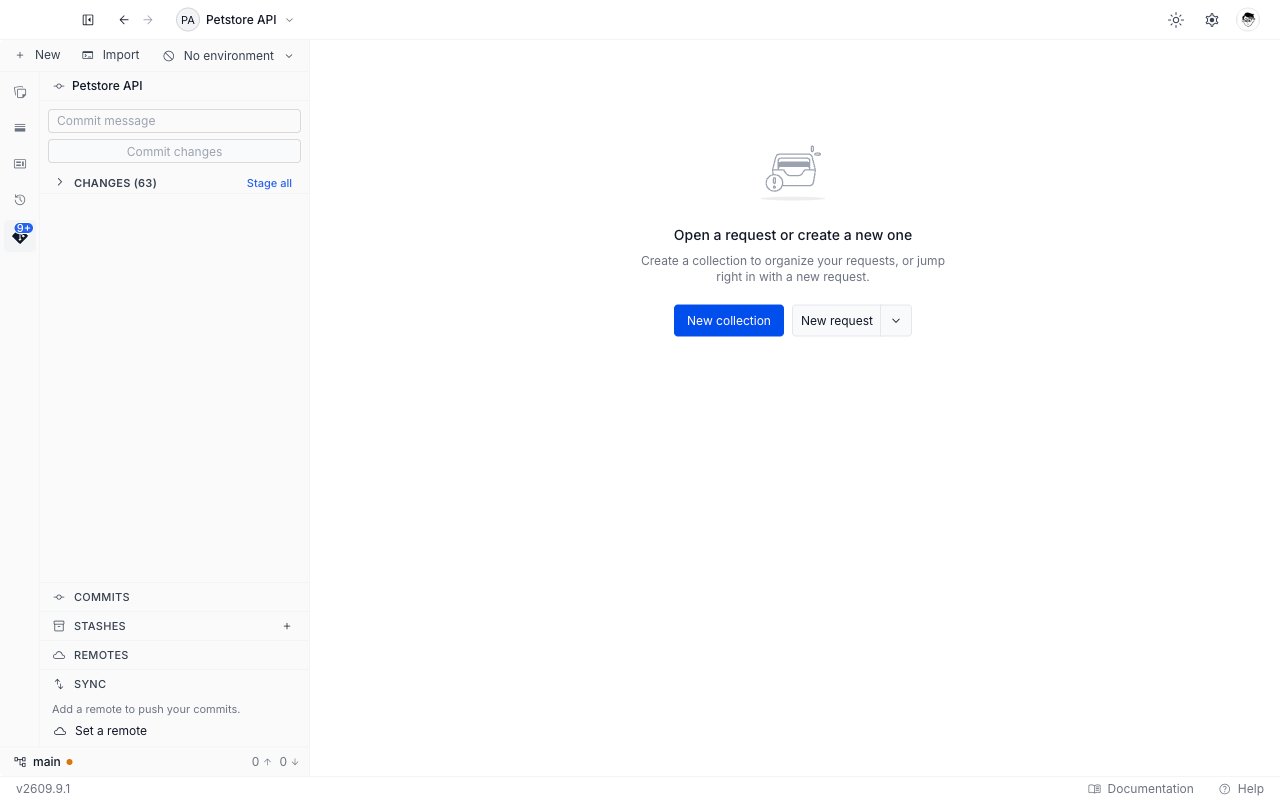Image resolution: width=1280 pixels, height=800 pixels.
Task: Toggle the light/dark theme sun icon
Action: tap(1176, 20)
